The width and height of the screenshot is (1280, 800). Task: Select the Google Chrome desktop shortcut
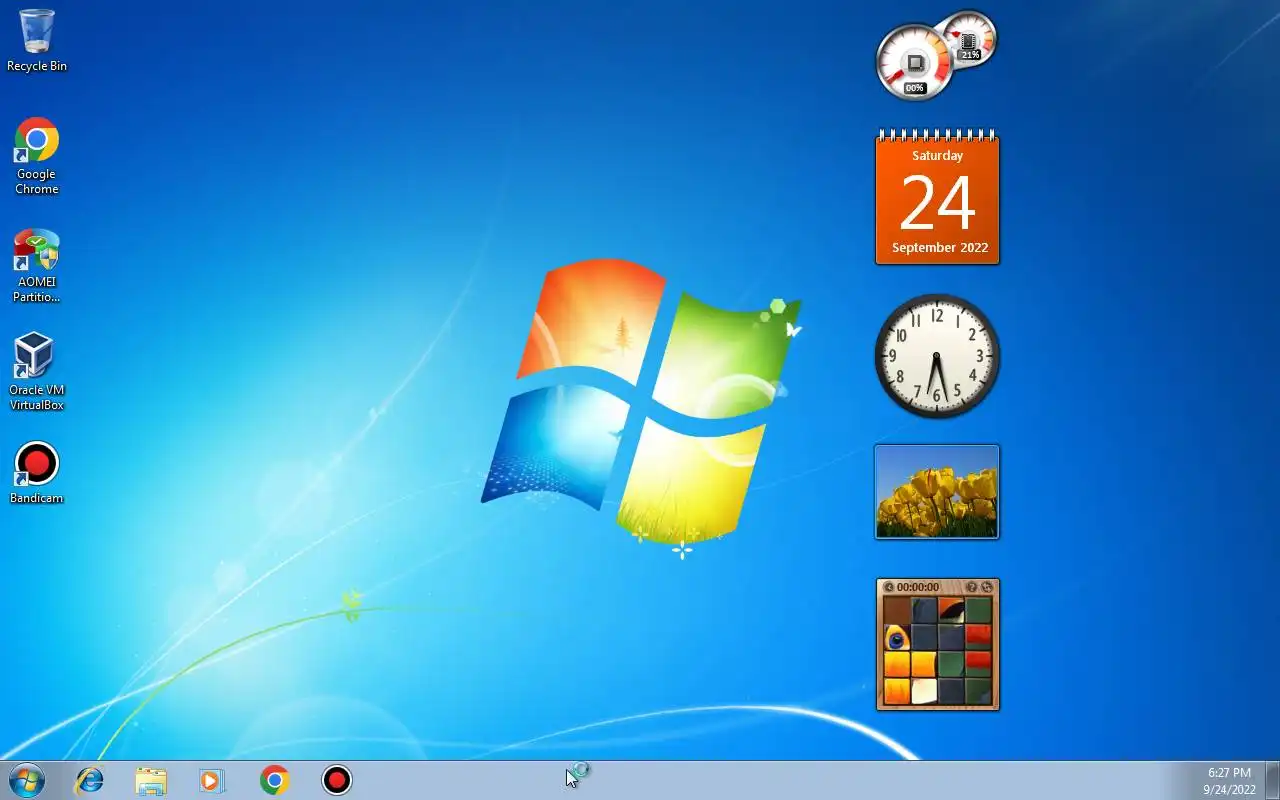[x=37, y=156]
